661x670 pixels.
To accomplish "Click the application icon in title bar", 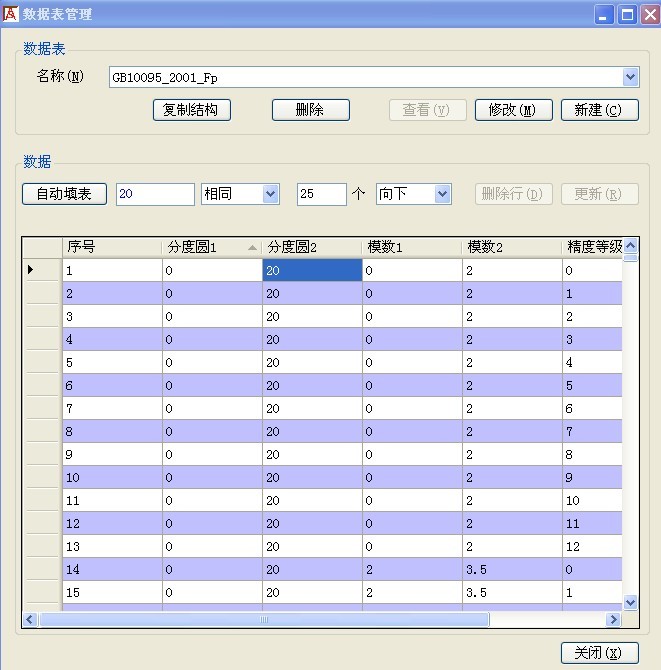I will pos(11,14).
